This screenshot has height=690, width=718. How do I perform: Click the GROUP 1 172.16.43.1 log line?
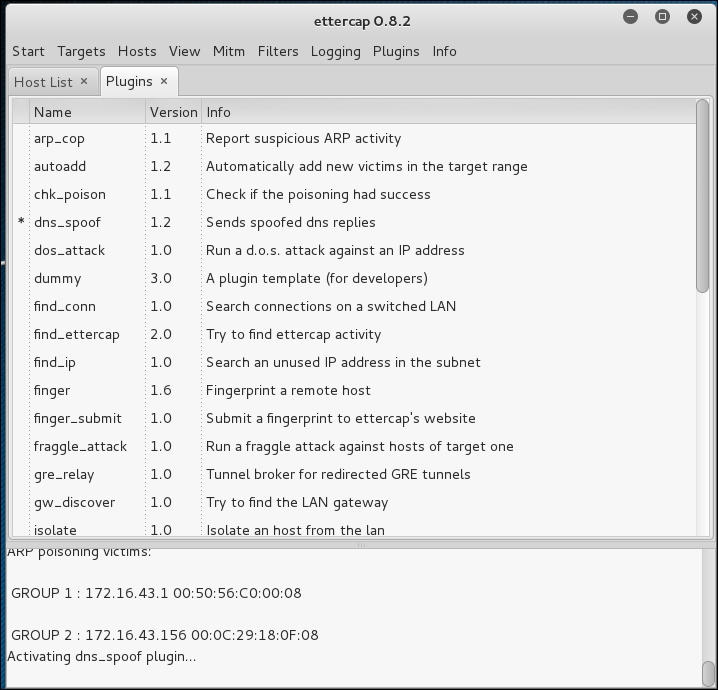coord(156,593)
